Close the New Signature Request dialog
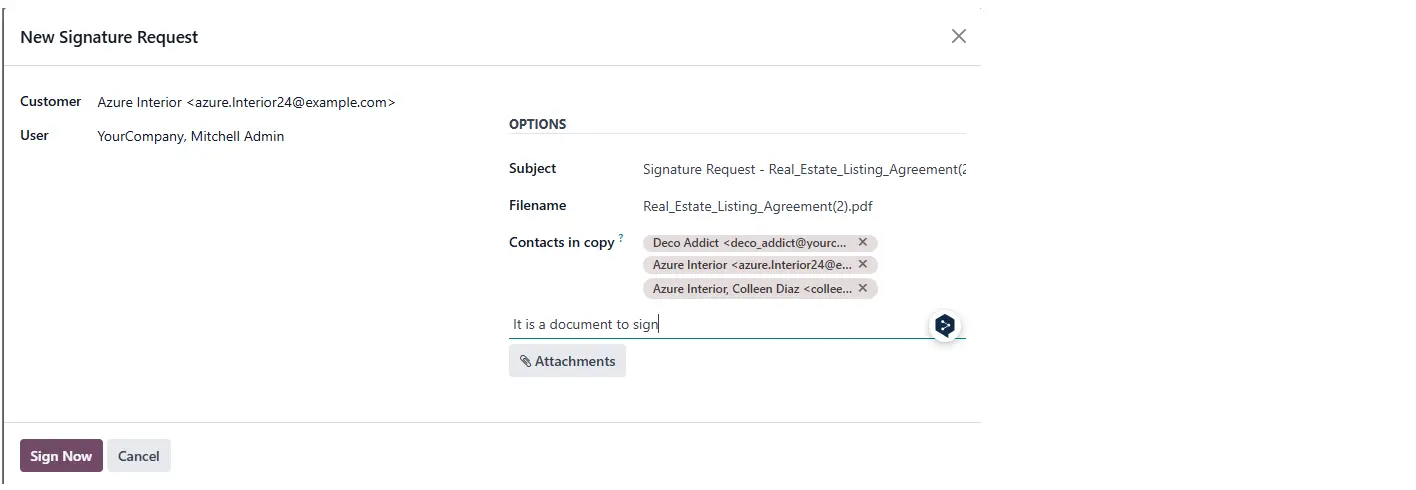The image size is (1416, 490). 959,36
